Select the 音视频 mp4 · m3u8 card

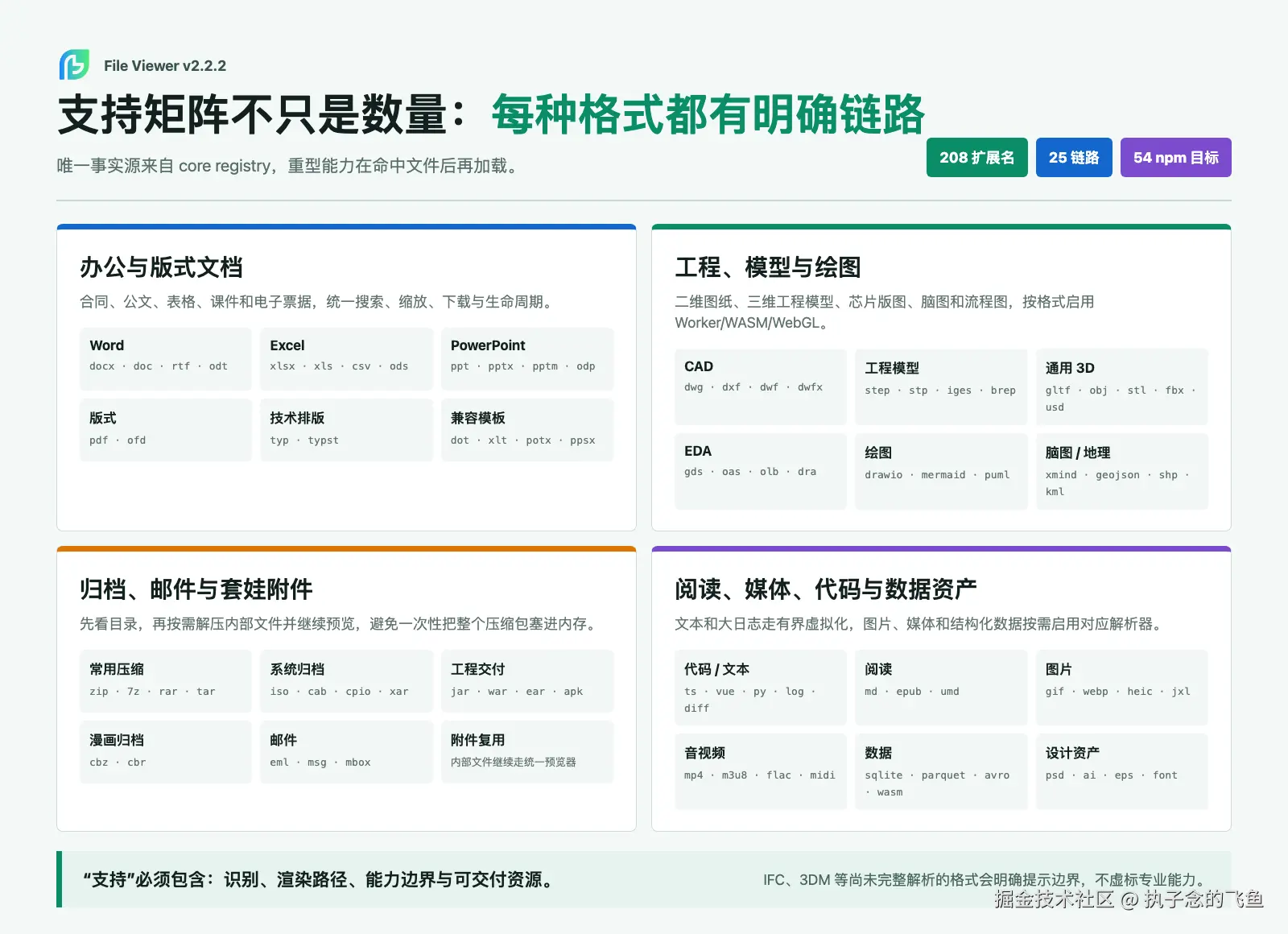[x=761, y=771]
